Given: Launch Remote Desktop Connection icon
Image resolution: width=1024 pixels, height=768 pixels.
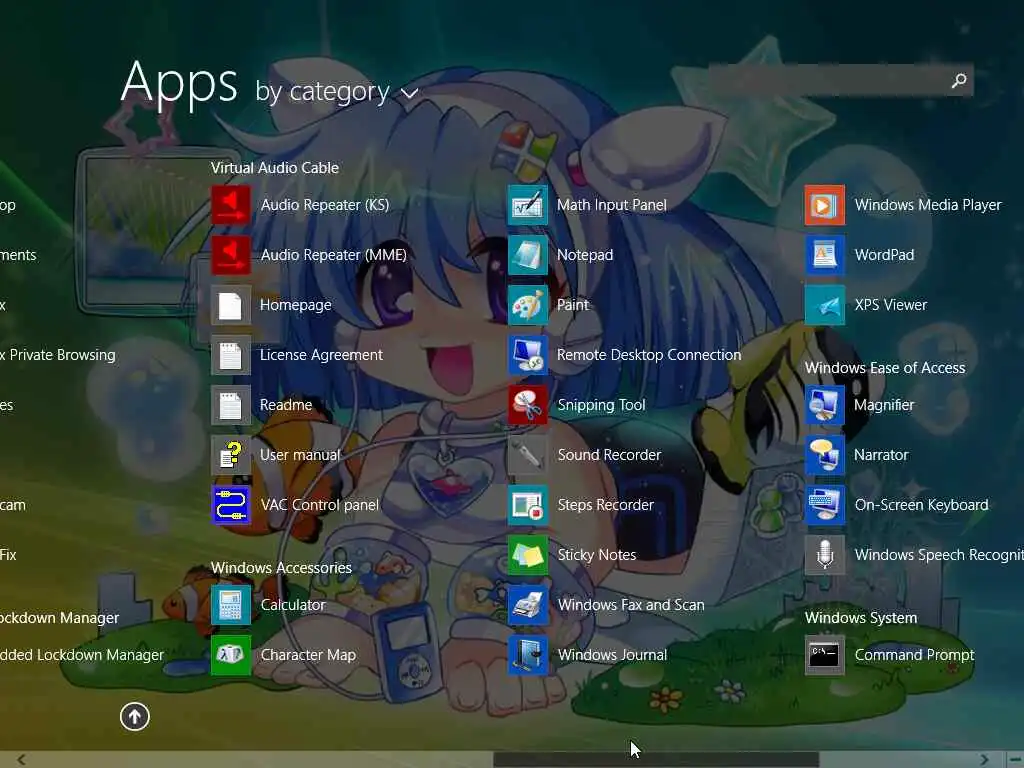Looking at the screenshot, I should pos(528,355).
